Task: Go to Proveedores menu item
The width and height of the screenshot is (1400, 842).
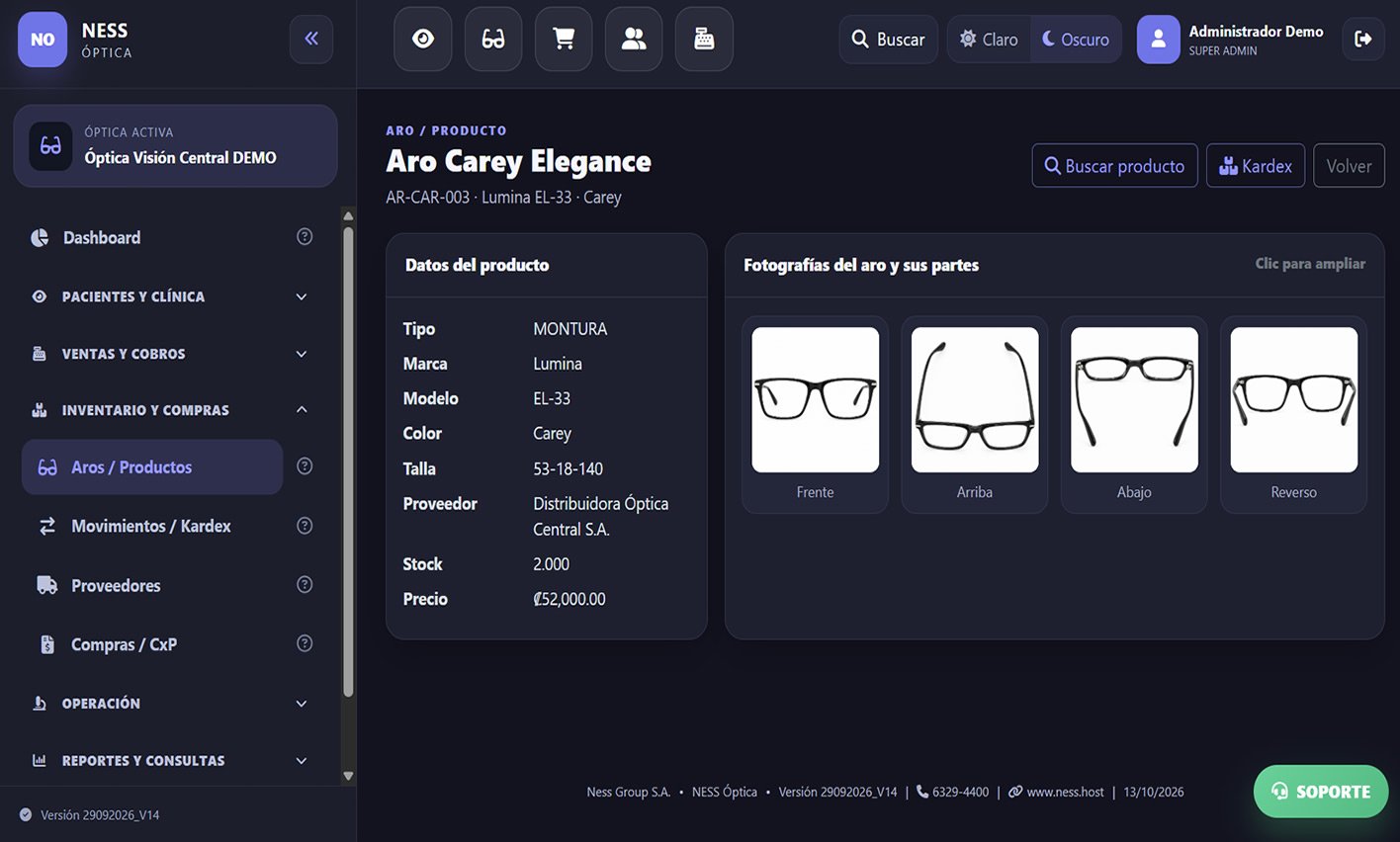Action: [x=152, y=585]
